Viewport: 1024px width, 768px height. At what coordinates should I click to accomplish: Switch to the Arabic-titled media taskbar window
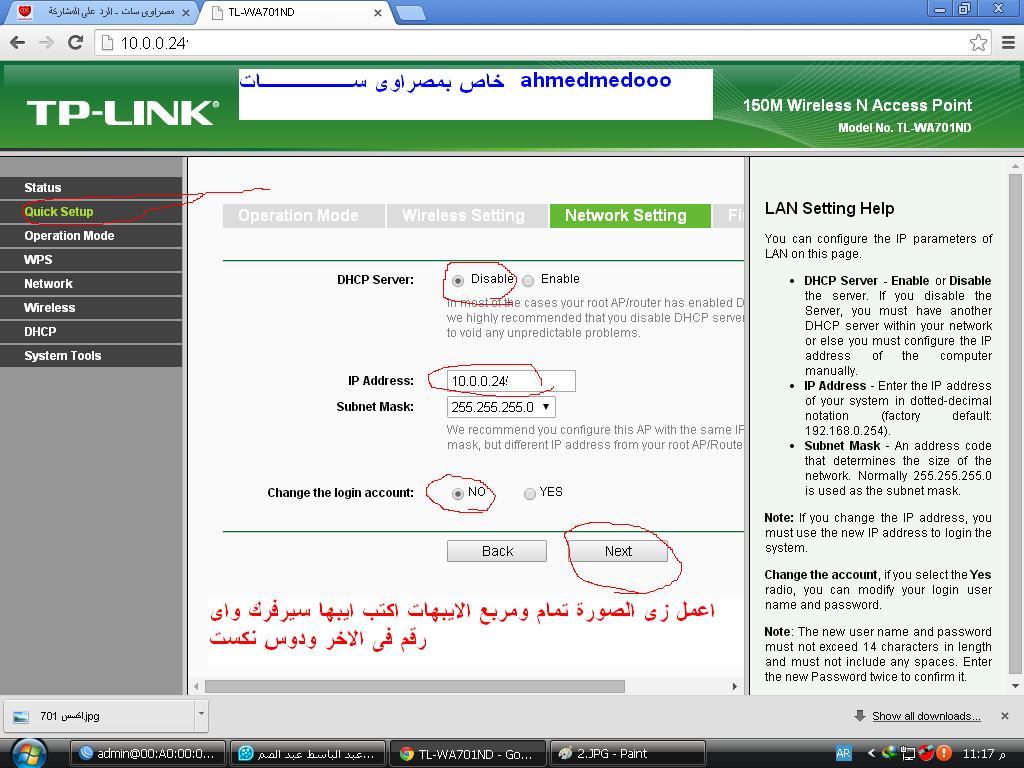(308, 754)
